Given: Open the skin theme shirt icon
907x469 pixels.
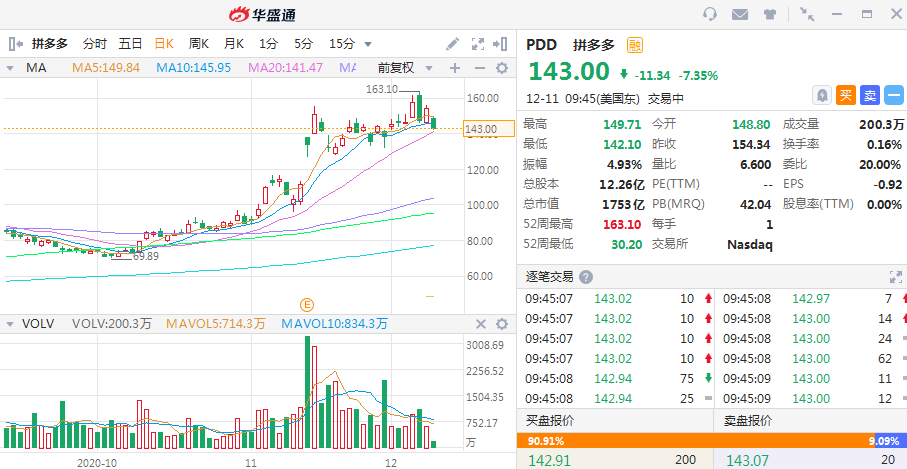Looking at the screenshot, I should point(770,14).
